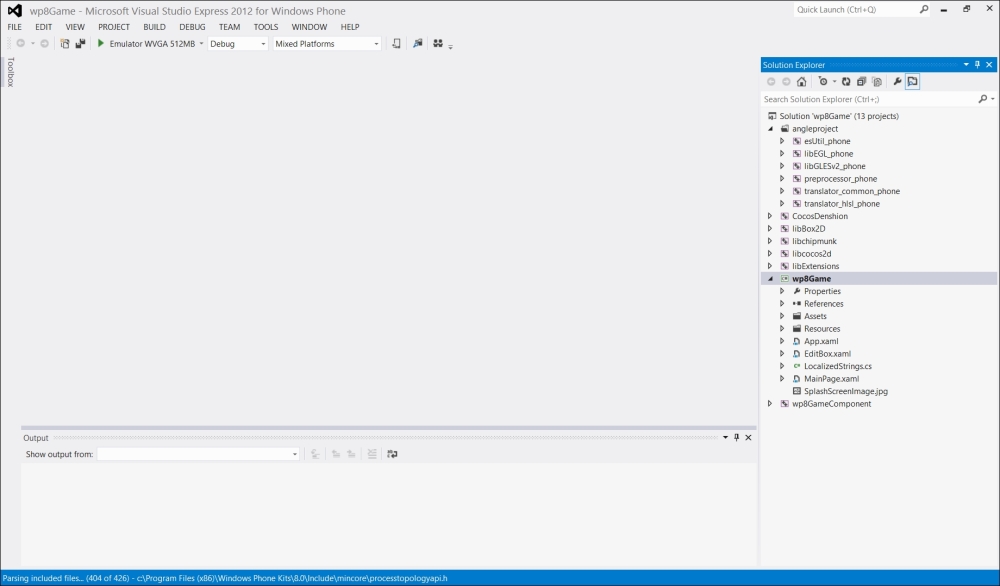Expand the CocosDenshion project

pos(770,216)
